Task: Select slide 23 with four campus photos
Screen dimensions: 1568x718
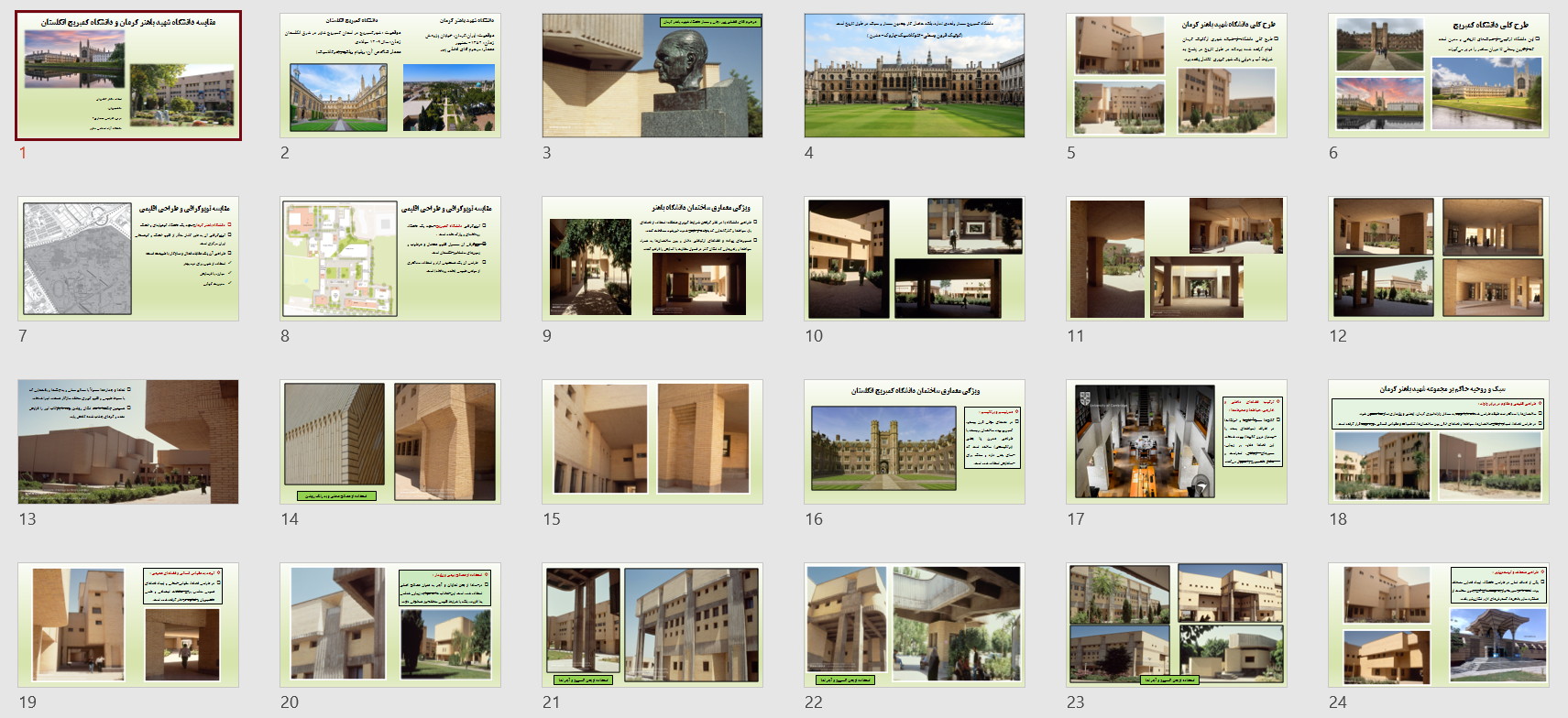Action: click(1177, 626)
